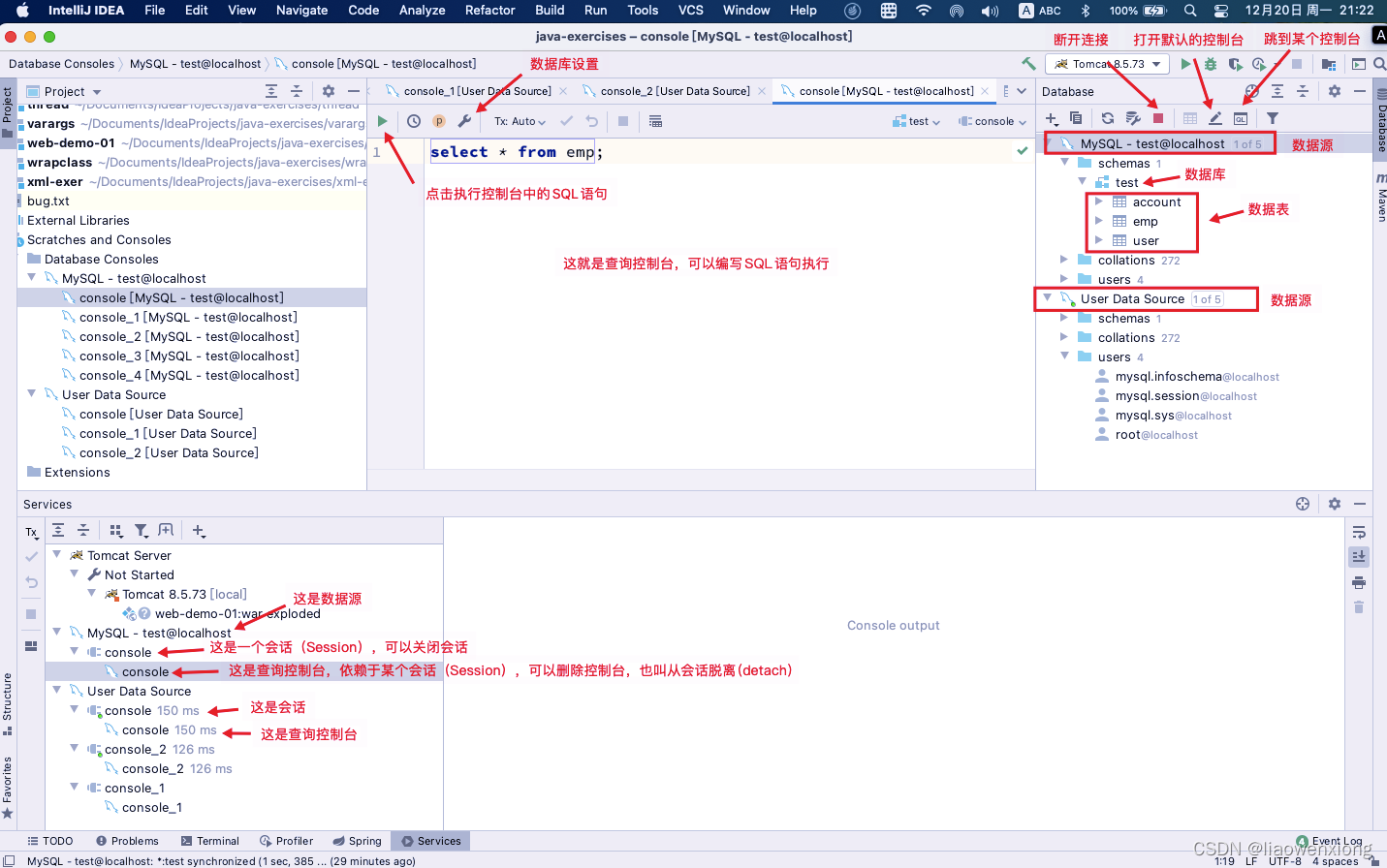Select user table in test schema

[x=1145, y=240]
